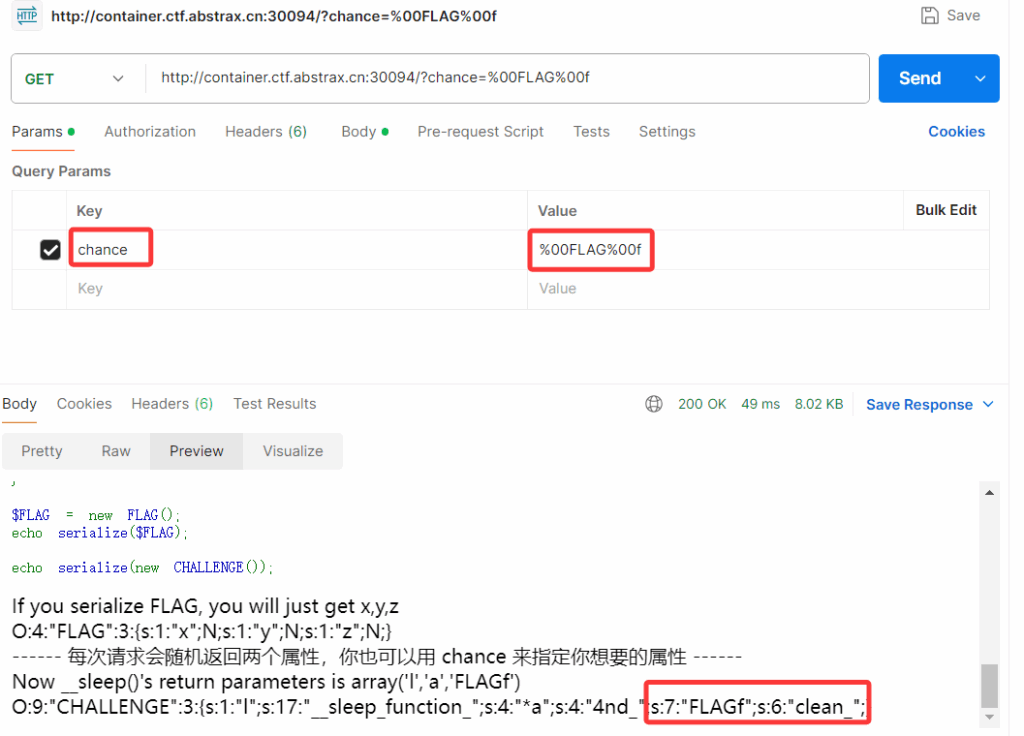This screenshot has width=1024, height=736.
Task: Select the request Body tab
Action: [x=358, y=132]
